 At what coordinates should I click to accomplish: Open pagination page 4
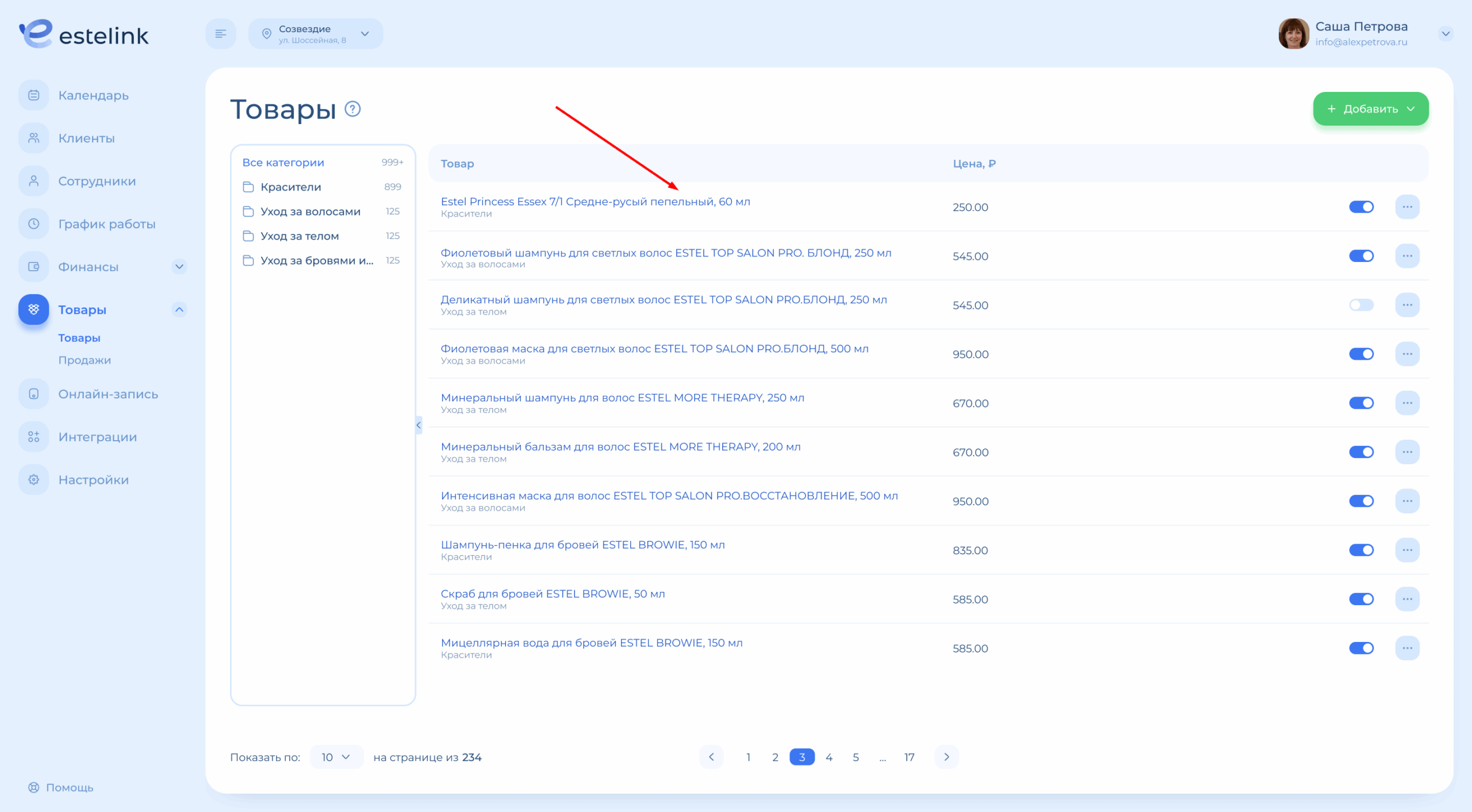[829, 757]
